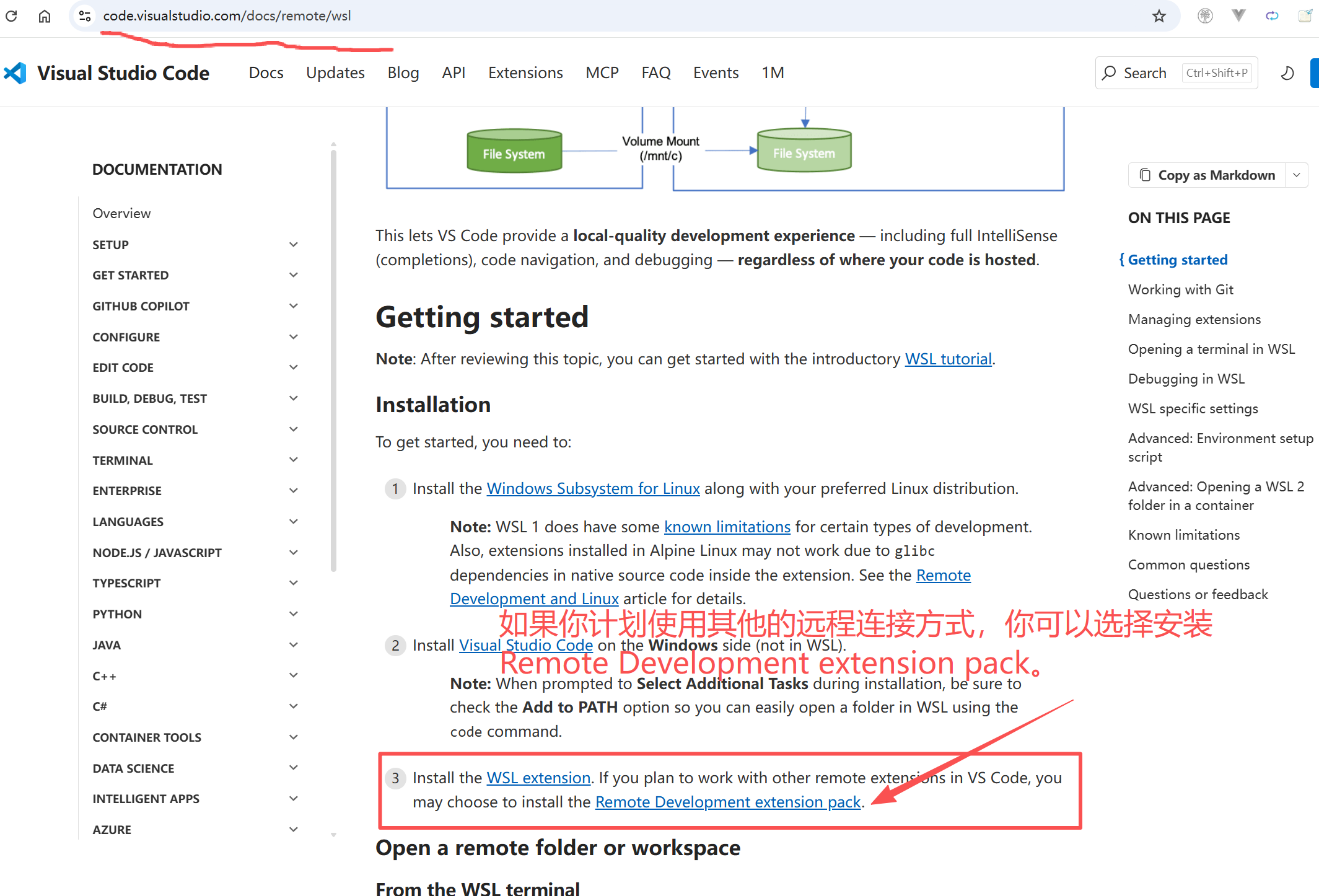Open the Copy as Markdown dropdown arrow
1319x896 pixels.
[1297, 175]
